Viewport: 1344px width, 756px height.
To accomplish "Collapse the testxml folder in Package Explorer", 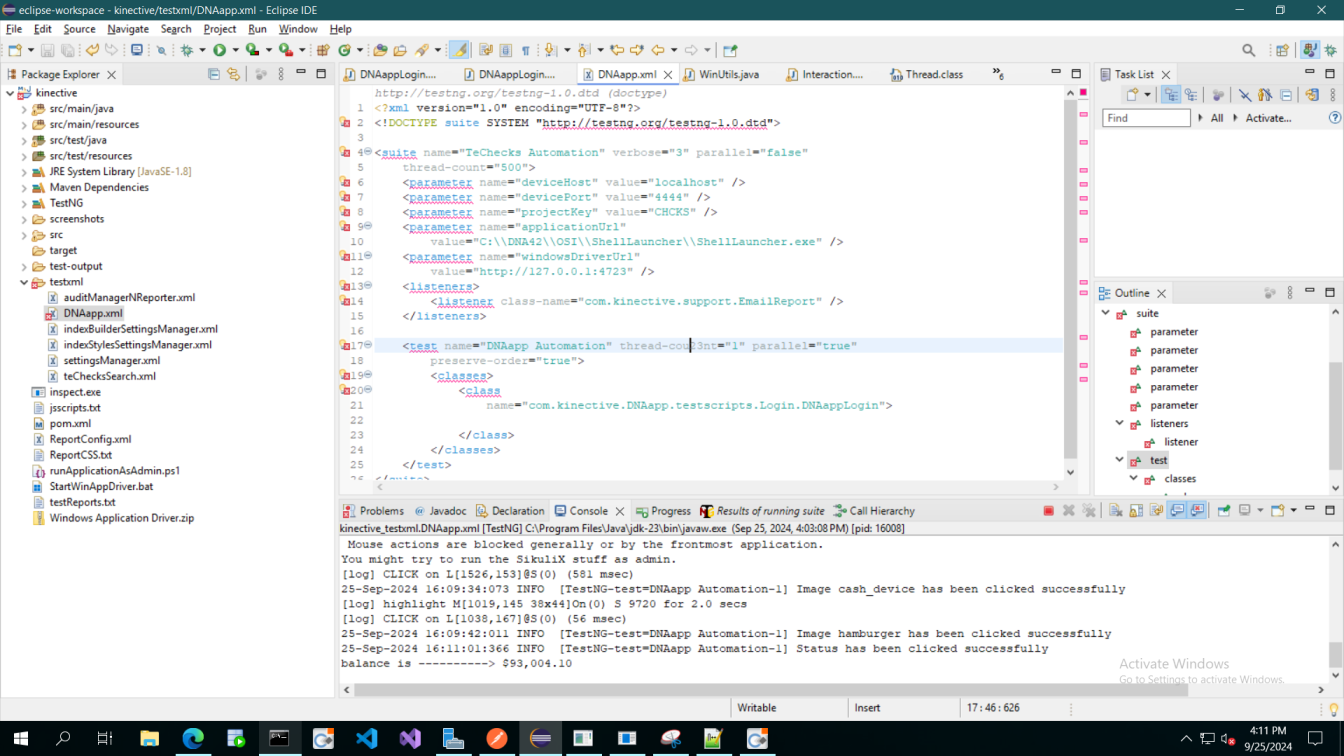I will [24, 283].
